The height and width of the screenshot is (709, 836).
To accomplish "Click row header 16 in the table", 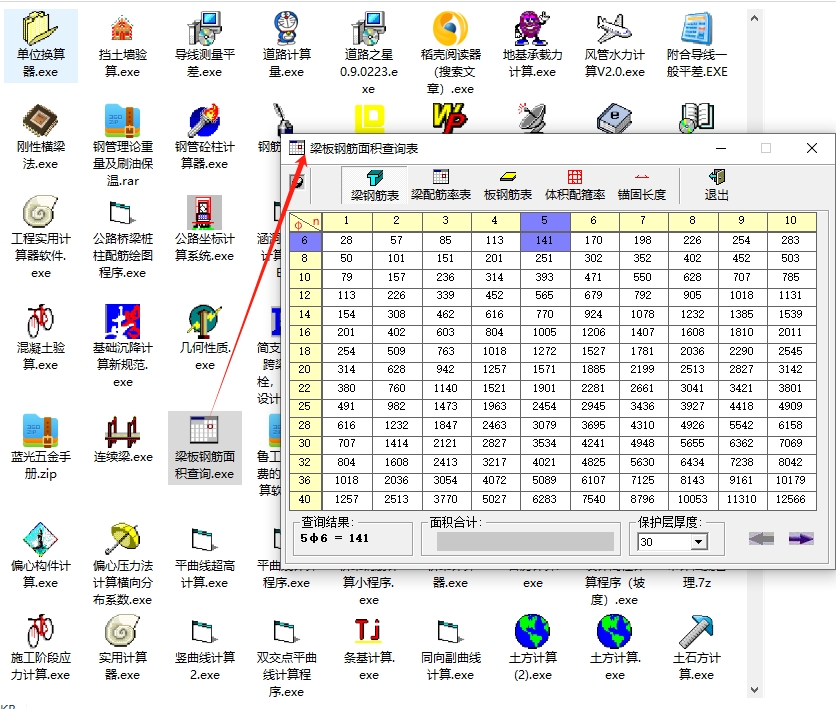I will point(305,333).
